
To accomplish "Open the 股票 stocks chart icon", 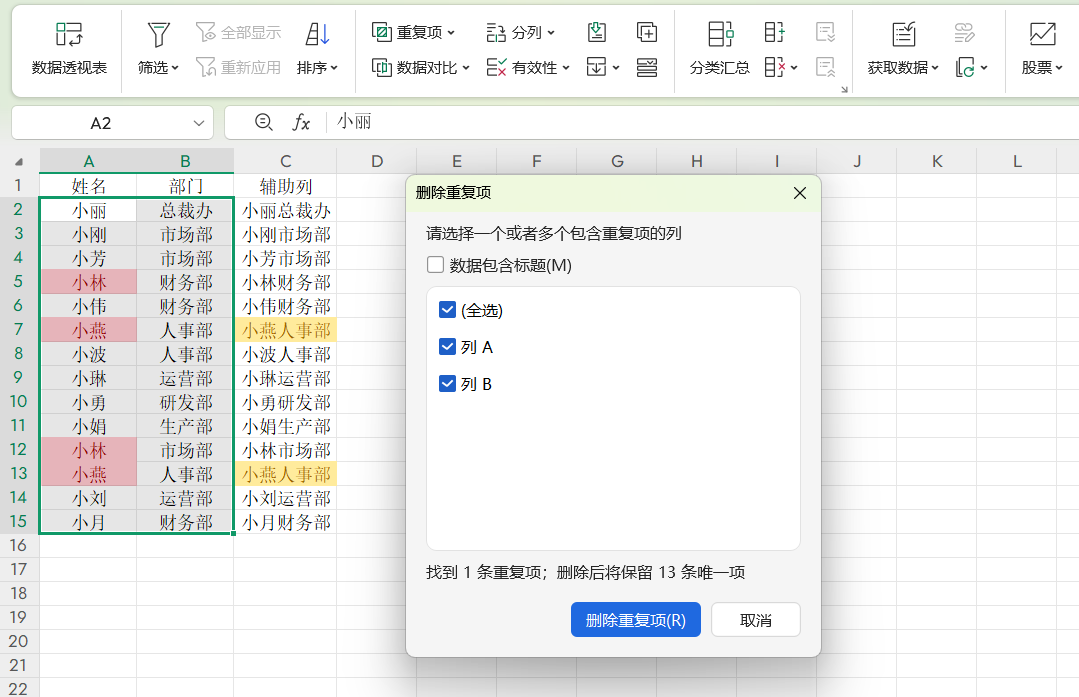I will (1042, 35).
